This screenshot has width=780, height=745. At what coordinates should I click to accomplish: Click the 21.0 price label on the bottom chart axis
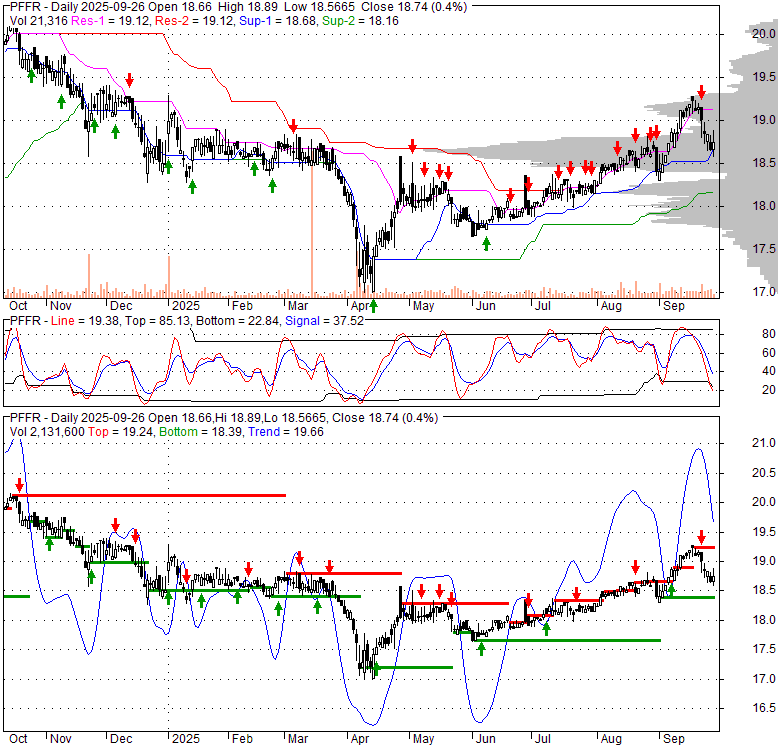[x=764, y=443]
